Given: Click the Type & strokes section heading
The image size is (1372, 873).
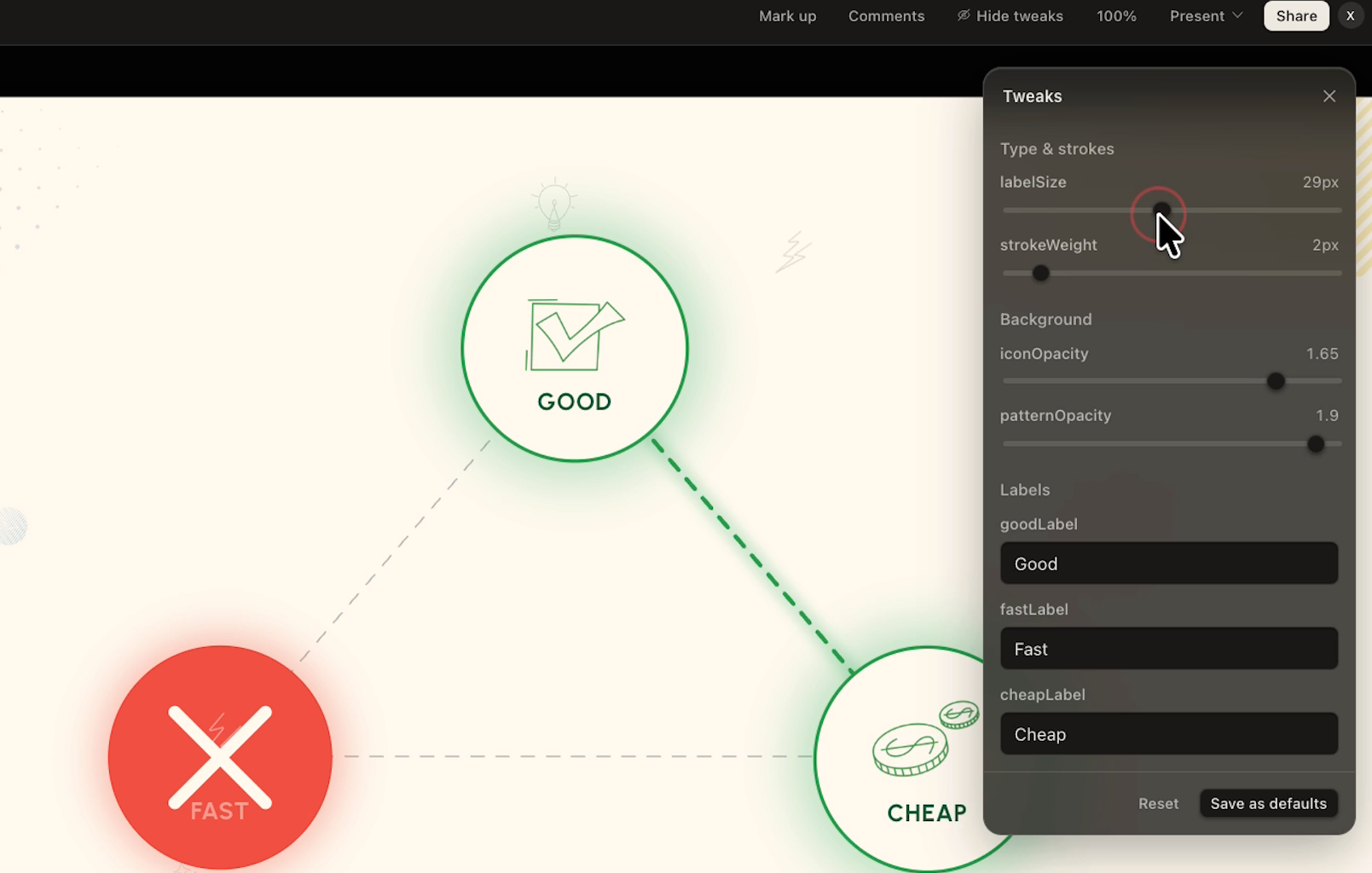Looking at the screenshot, I should tap(1056, 149).
